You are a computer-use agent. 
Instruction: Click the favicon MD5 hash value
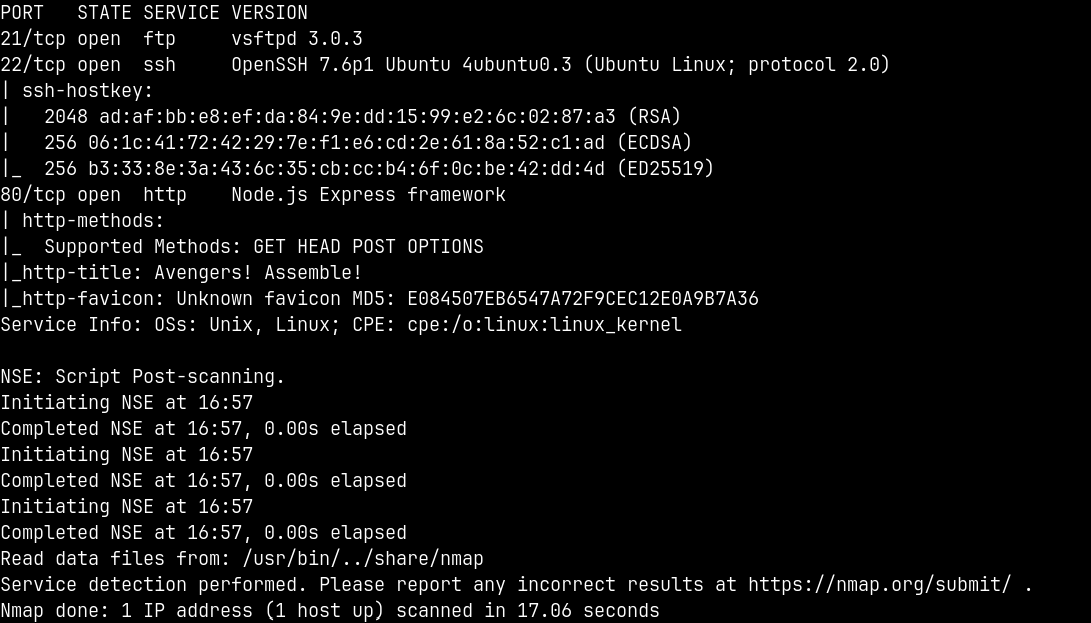(x=582, y=299)
